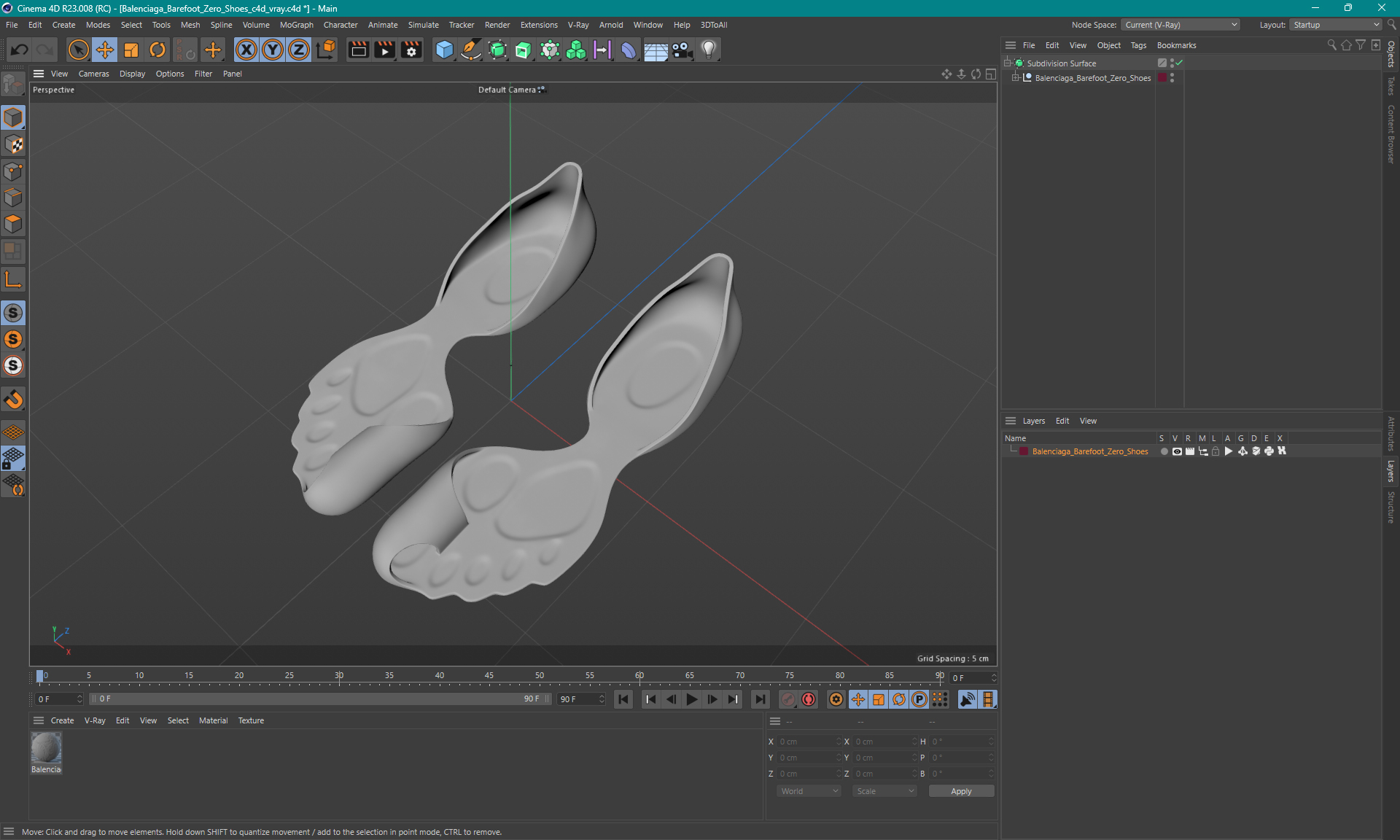1400x840 pixels.
Task: Add a Light object bulb icon
Action: pos(709,50)
